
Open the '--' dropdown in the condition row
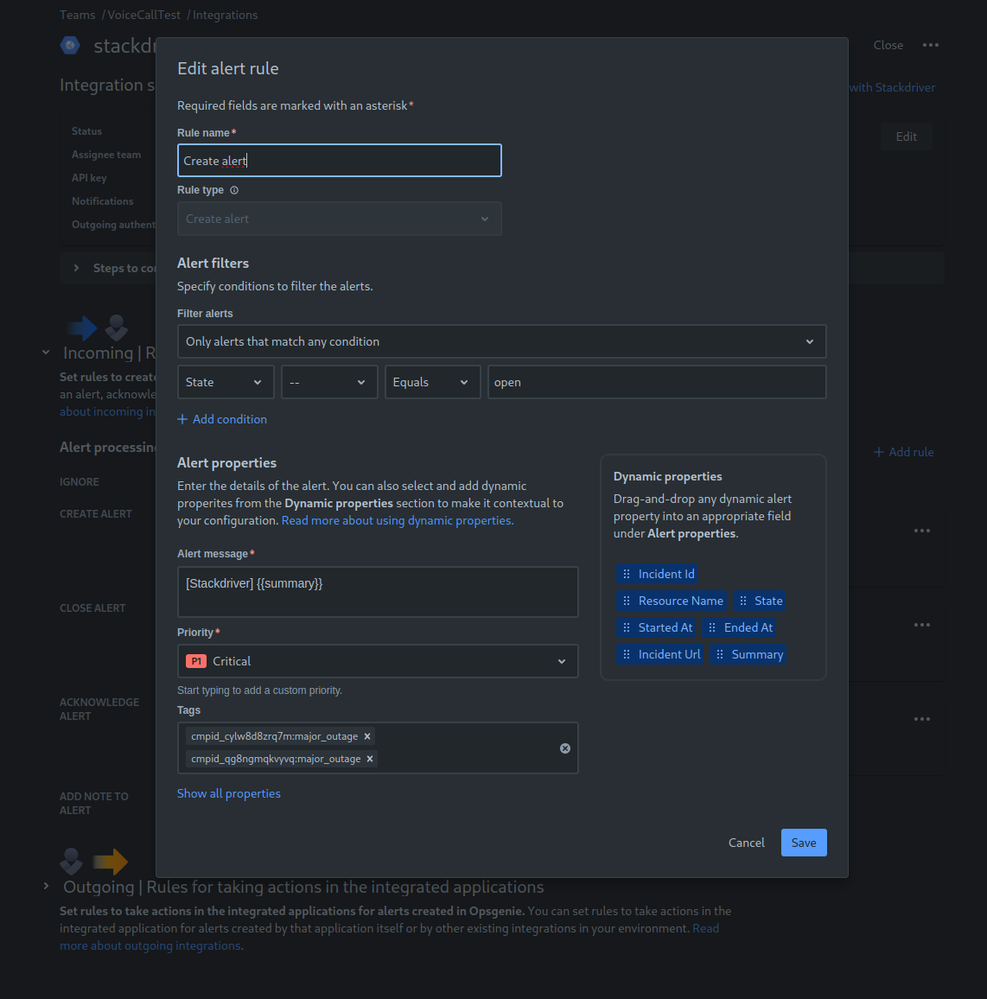(x=329, y=382)
